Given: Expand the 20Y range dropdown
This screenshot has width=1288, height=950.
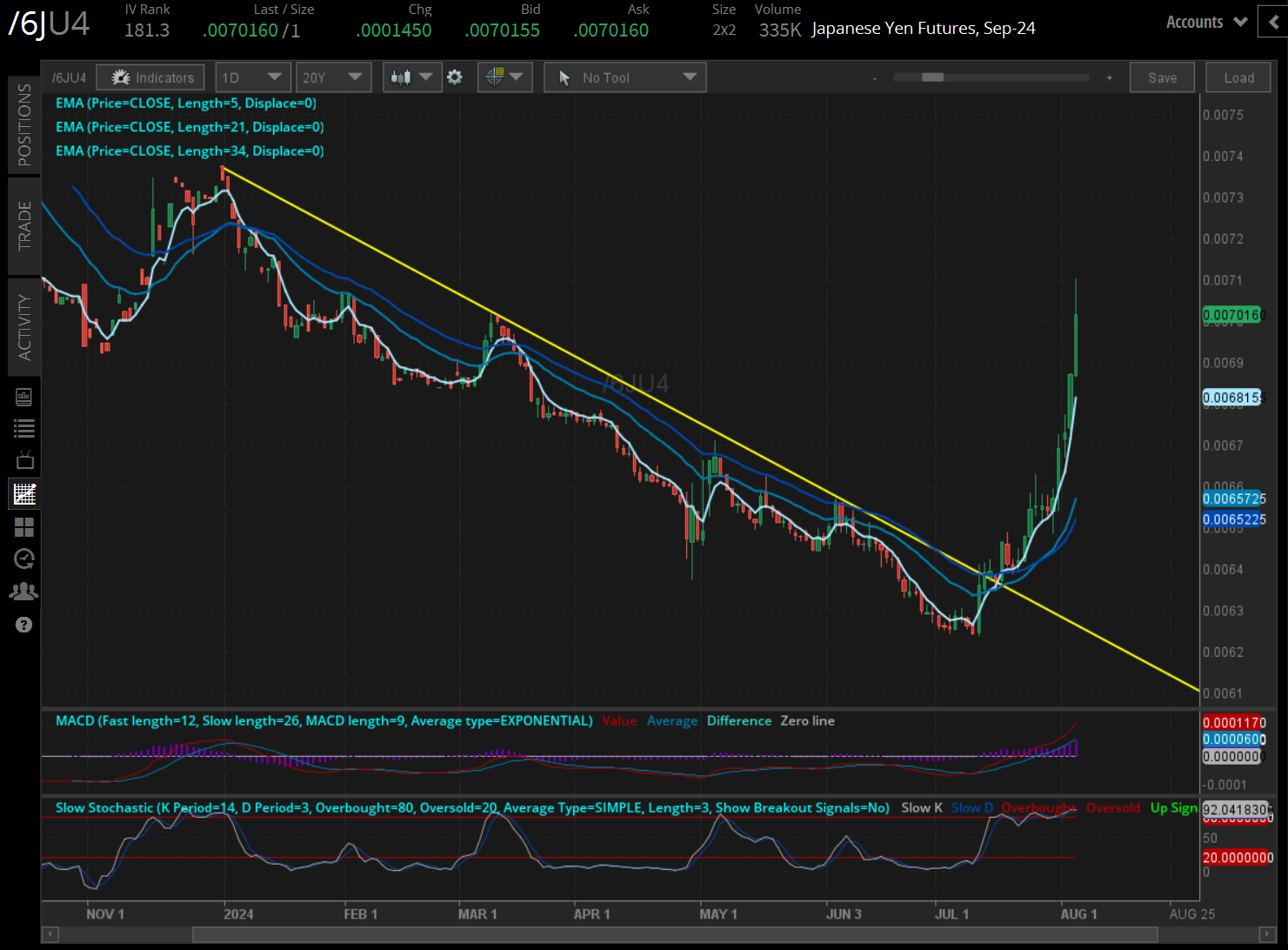Looking at the screenshot, I should click(x=333, y=77).
